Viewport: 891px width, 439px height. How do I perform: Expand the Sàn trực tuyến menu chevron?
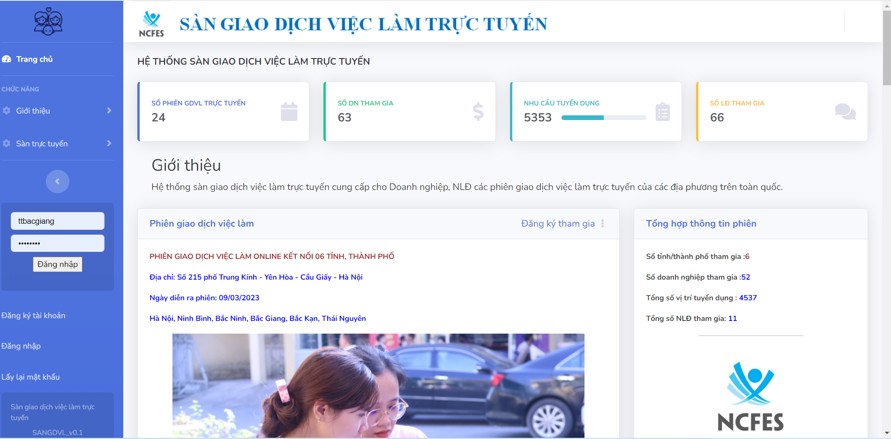click(x=109, y=144)
